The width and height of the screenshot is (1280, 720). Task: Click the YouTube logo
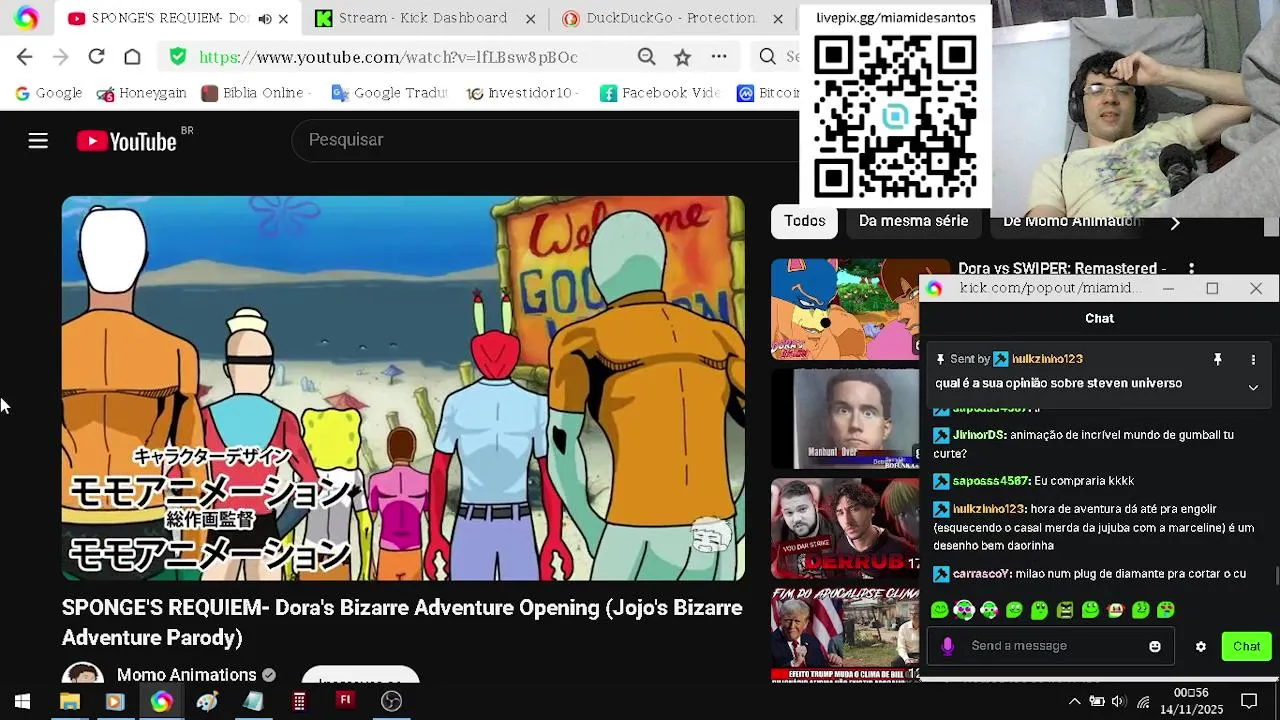[127, 141]
